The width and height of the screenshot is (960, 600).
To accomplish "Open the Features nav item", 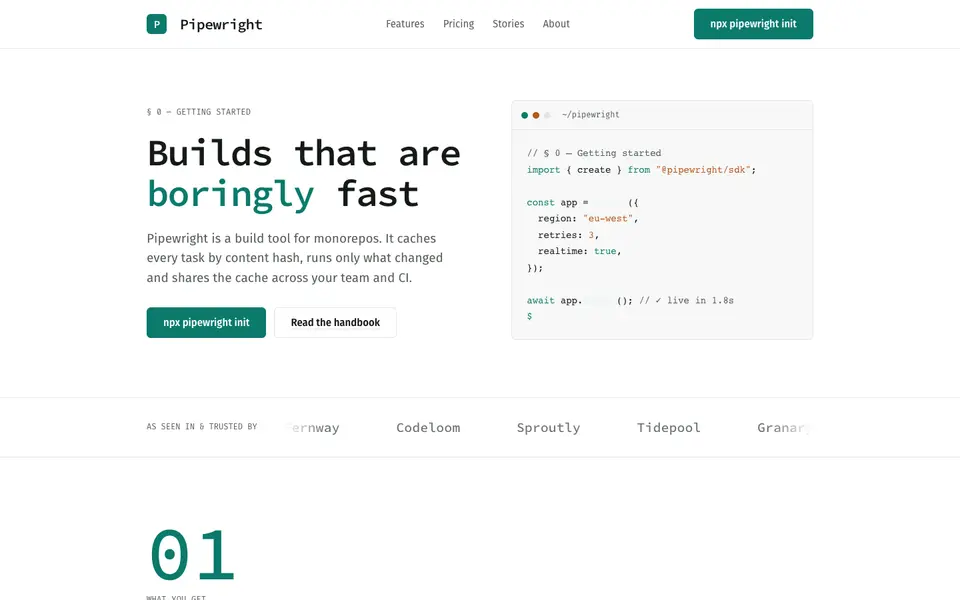I will 405,24.
